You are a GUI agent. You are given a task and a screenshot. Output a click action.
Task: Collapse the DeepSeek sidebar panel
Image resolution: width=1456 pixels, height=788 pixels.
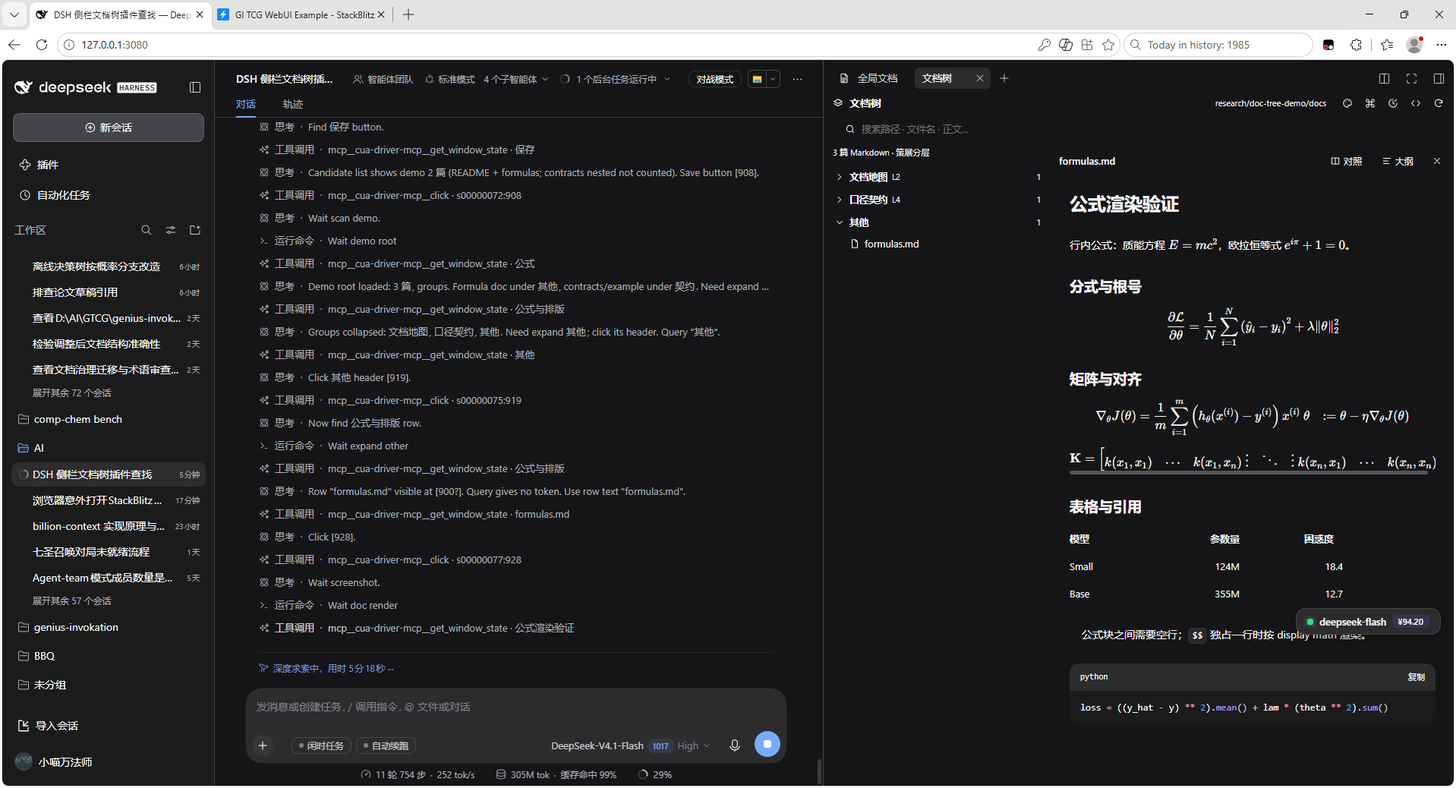pos(195,87)
